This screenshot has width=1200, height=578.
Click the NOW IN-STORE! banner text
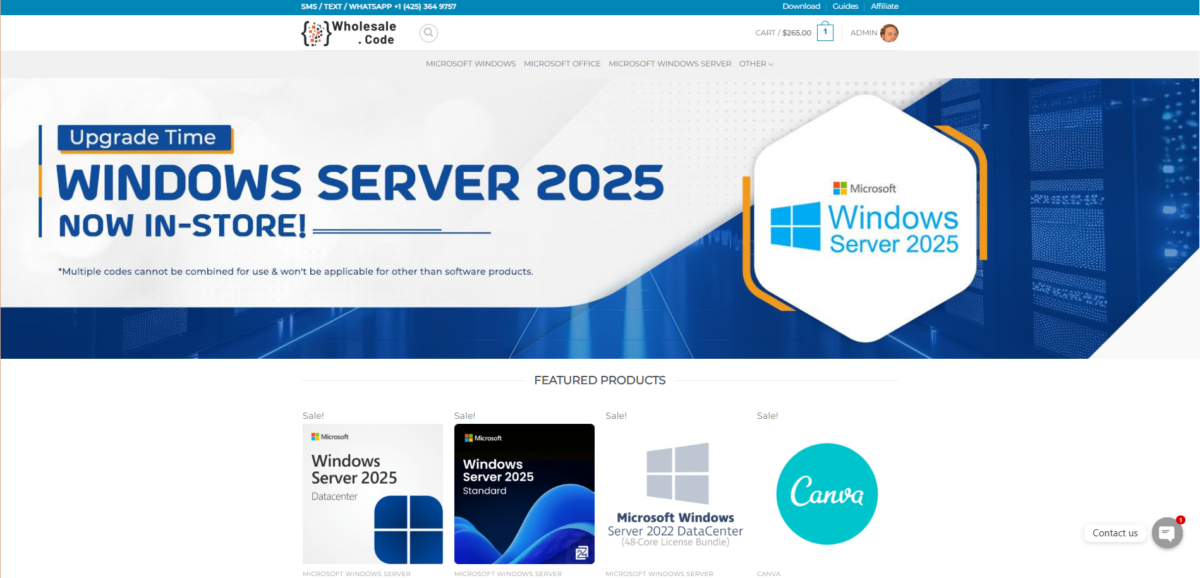[183, 226]
